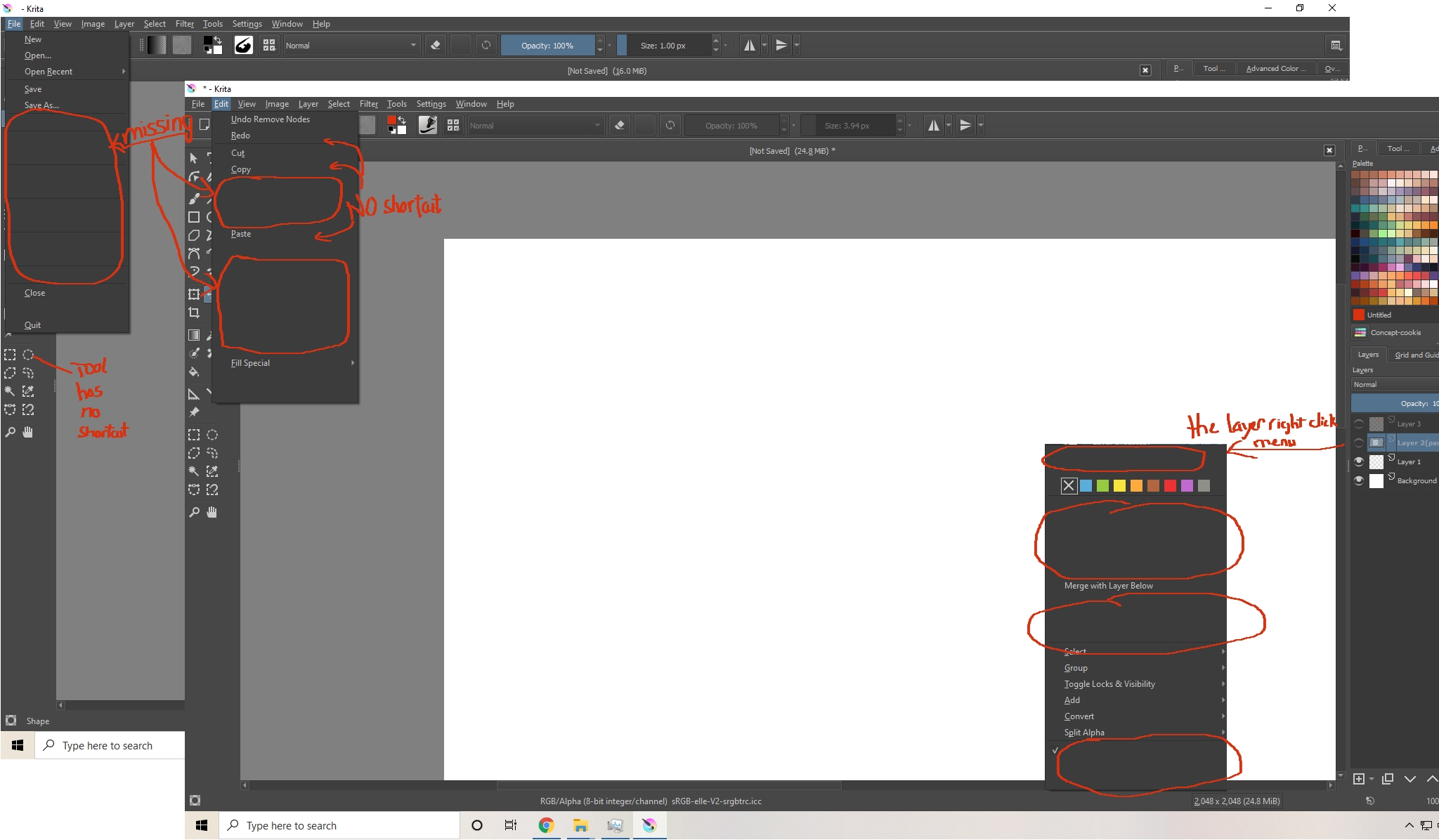
Task: Click horizontal mirror tool icon
Action: 933,126
